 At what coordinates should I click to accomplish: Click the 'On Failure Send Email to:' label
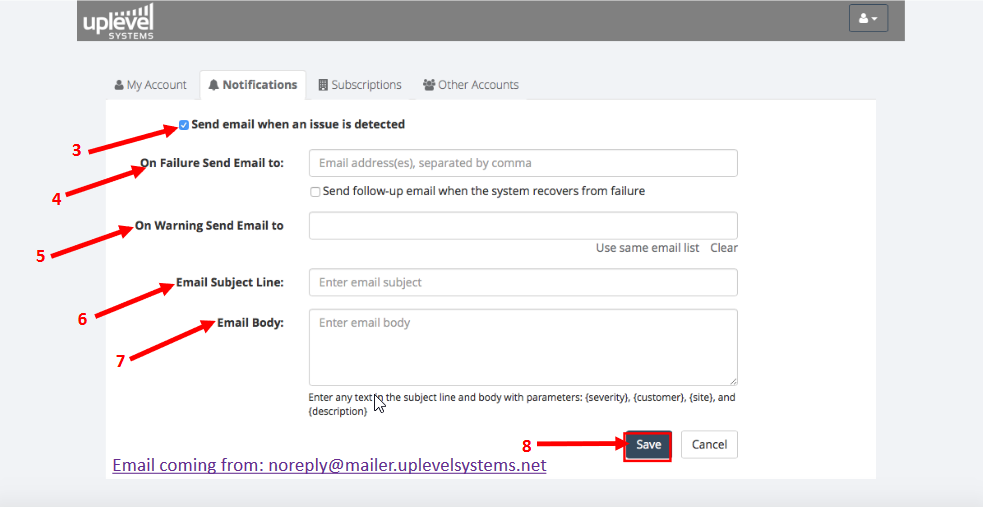click(x=212, y=163)
